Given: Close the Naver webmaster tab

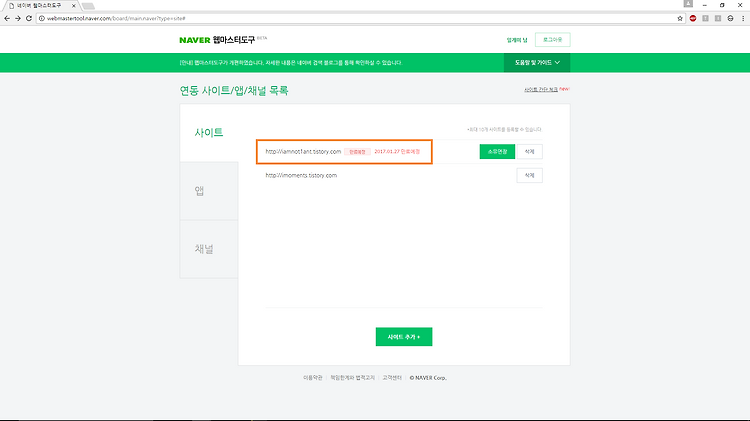Looking at the screenshot, I should click(74, 6).
